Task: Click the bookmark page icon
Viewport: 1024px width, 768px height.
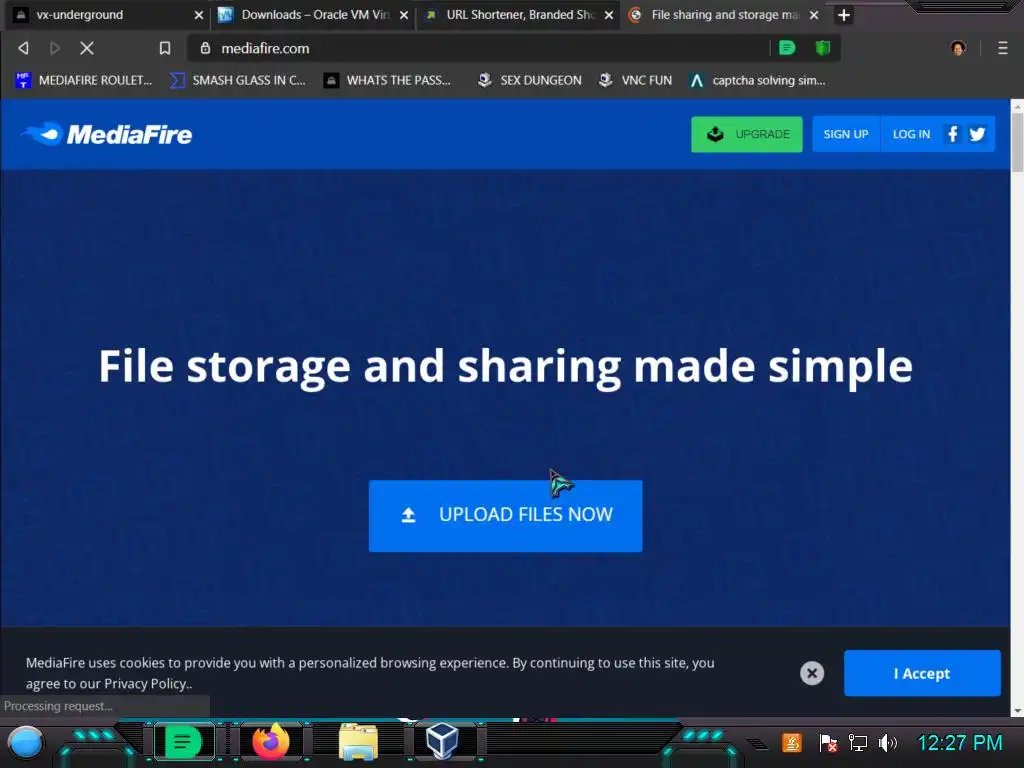Action: coord(165,48)
